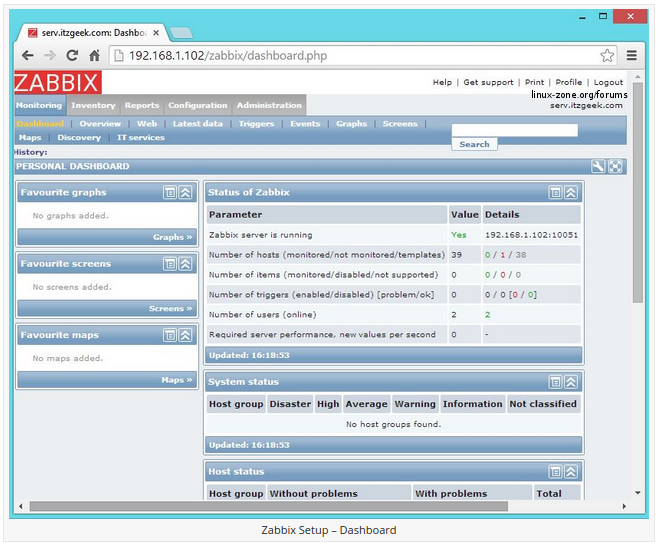Open the Configuration tab

coord(197,105)
